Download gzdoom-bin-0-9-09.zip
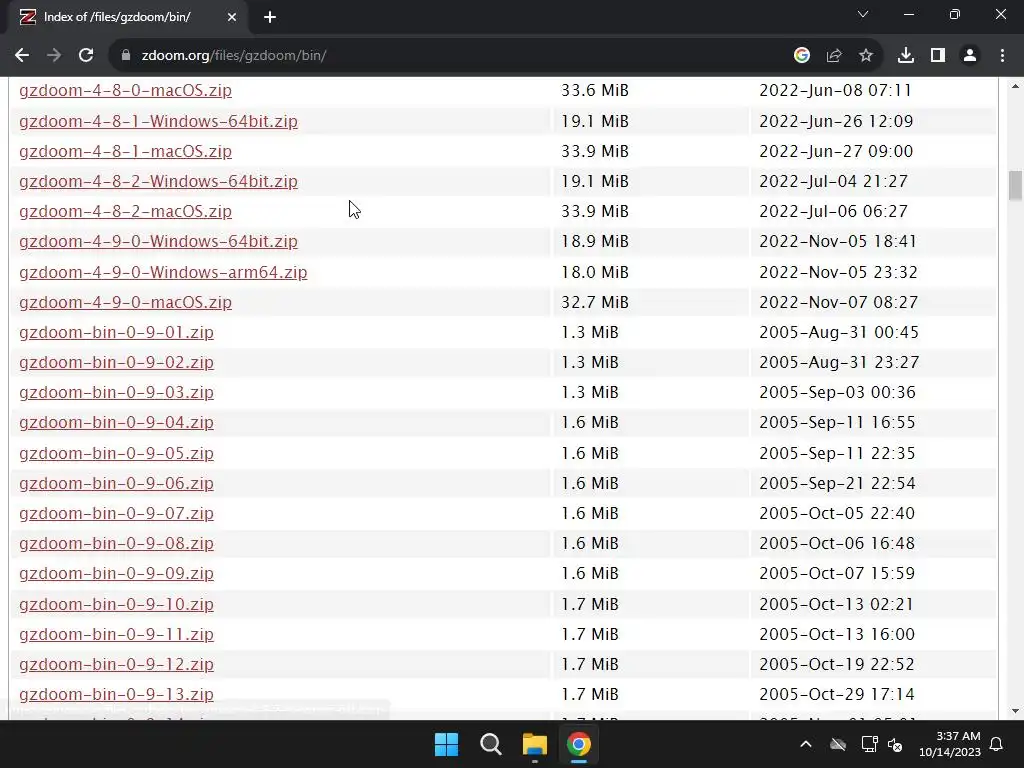1024x768 pixels. pyautogui.click(x=116, y=573)
